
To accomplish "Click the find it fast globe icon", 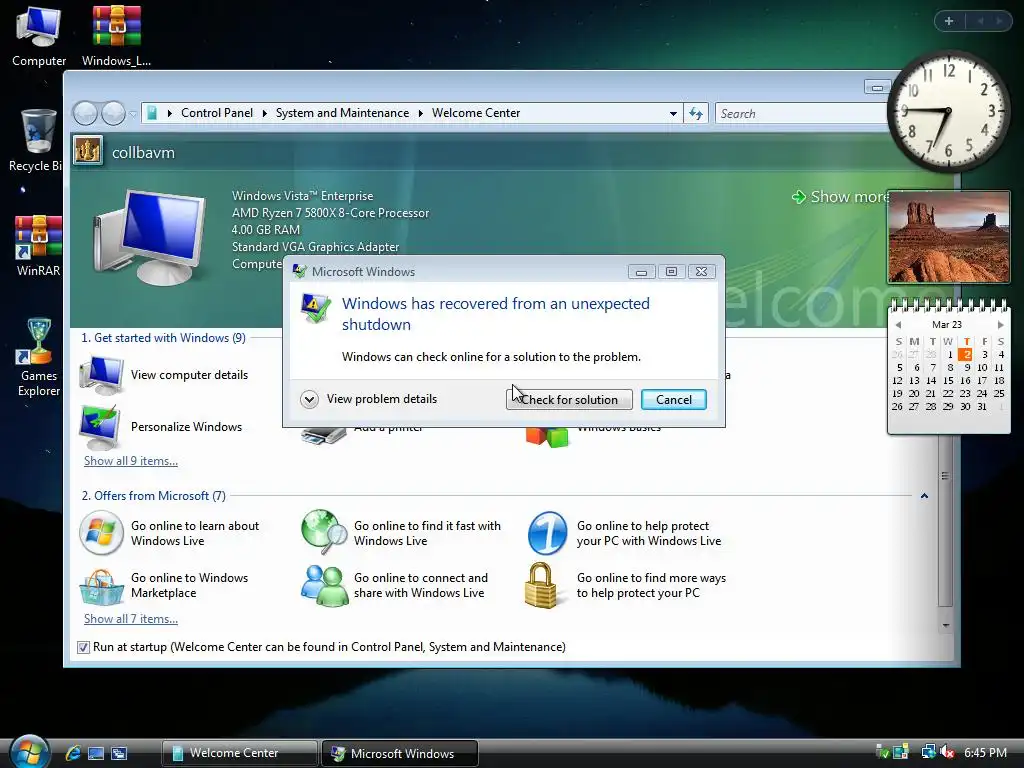I will pos(324,532).
